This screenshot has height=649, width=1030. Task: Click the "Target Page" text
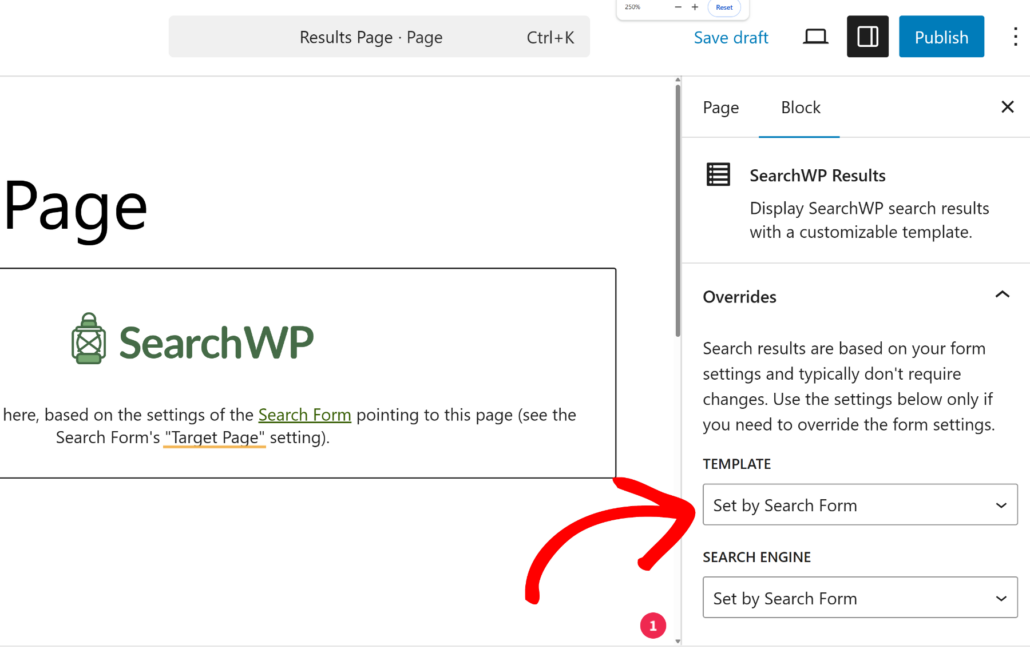214,437
